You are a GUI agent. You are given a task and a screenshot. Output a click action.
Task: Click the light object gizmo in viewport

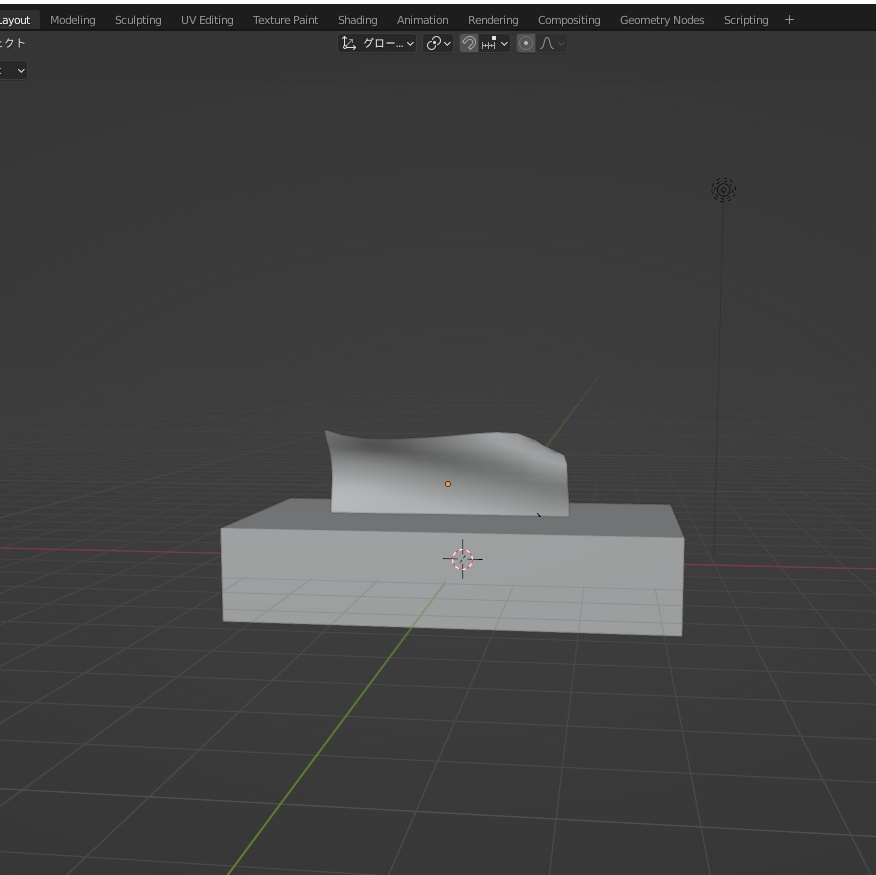[x=723, y=189]
